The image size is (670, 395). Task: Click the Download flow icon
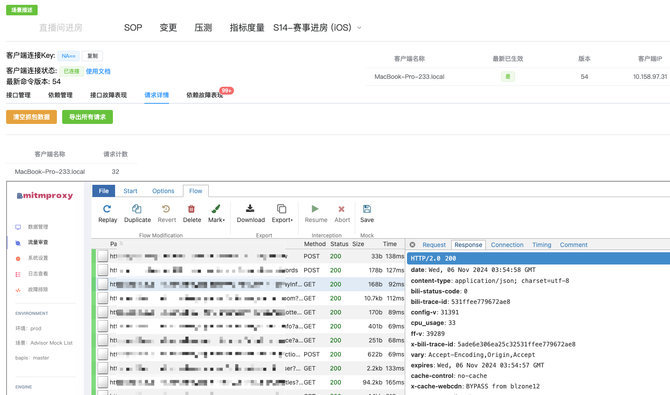click(x=250, y=208)
